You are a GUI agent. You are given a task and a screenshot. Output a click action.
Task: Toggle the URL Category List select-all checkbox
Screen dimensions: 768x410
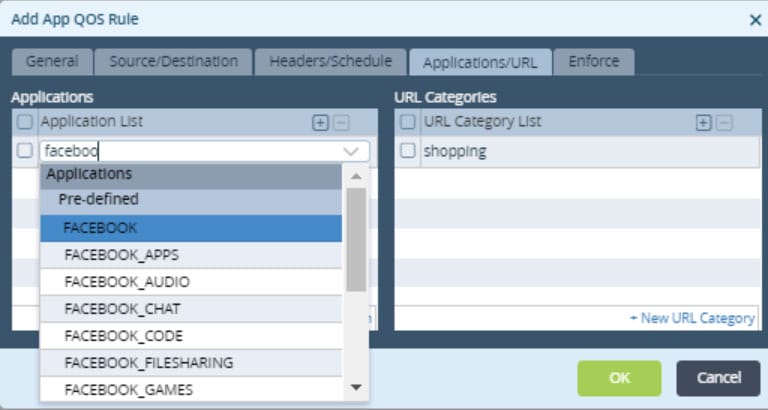coord(408,122)
